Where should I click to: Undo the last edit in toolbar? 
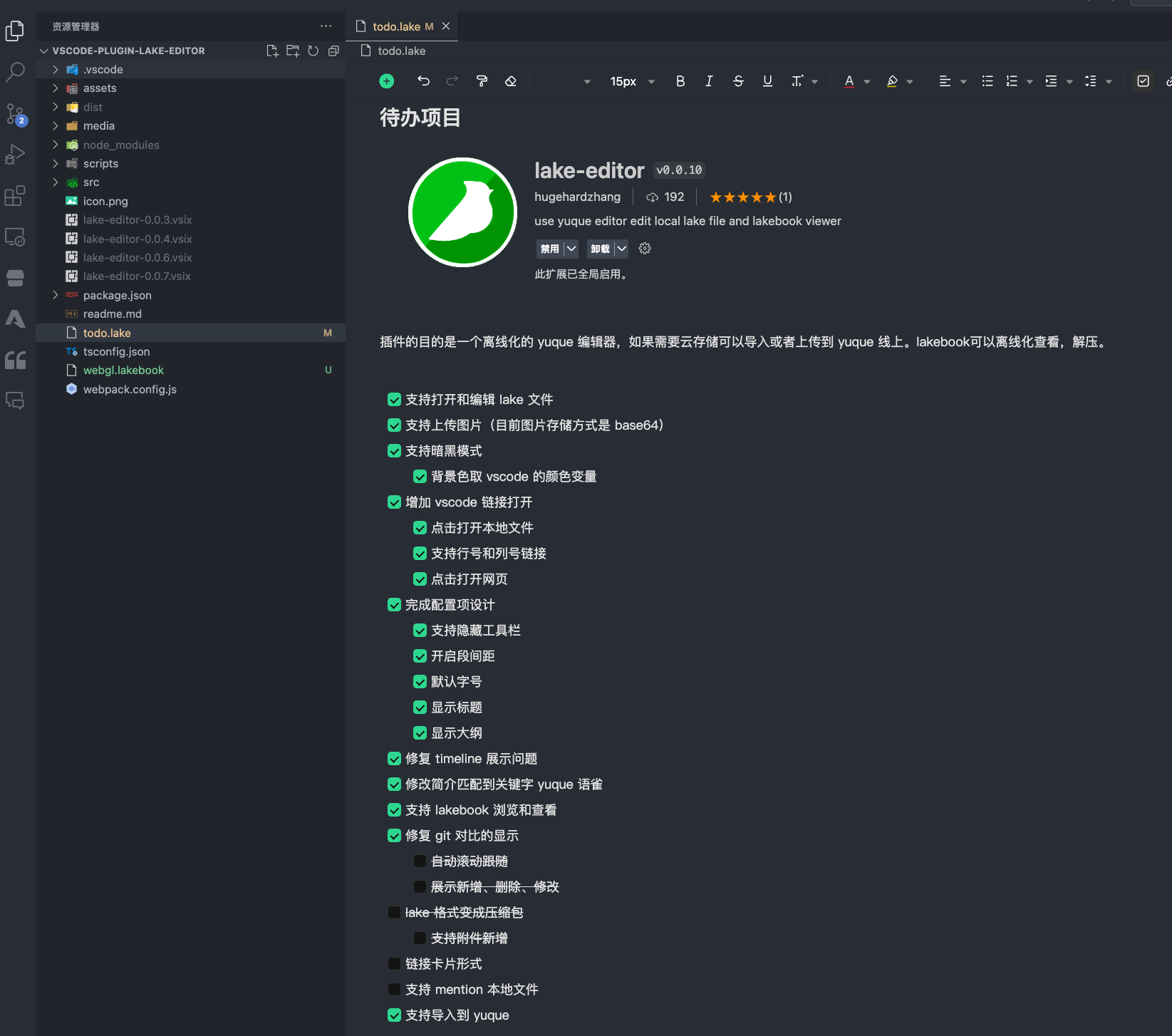coord(423,81)
